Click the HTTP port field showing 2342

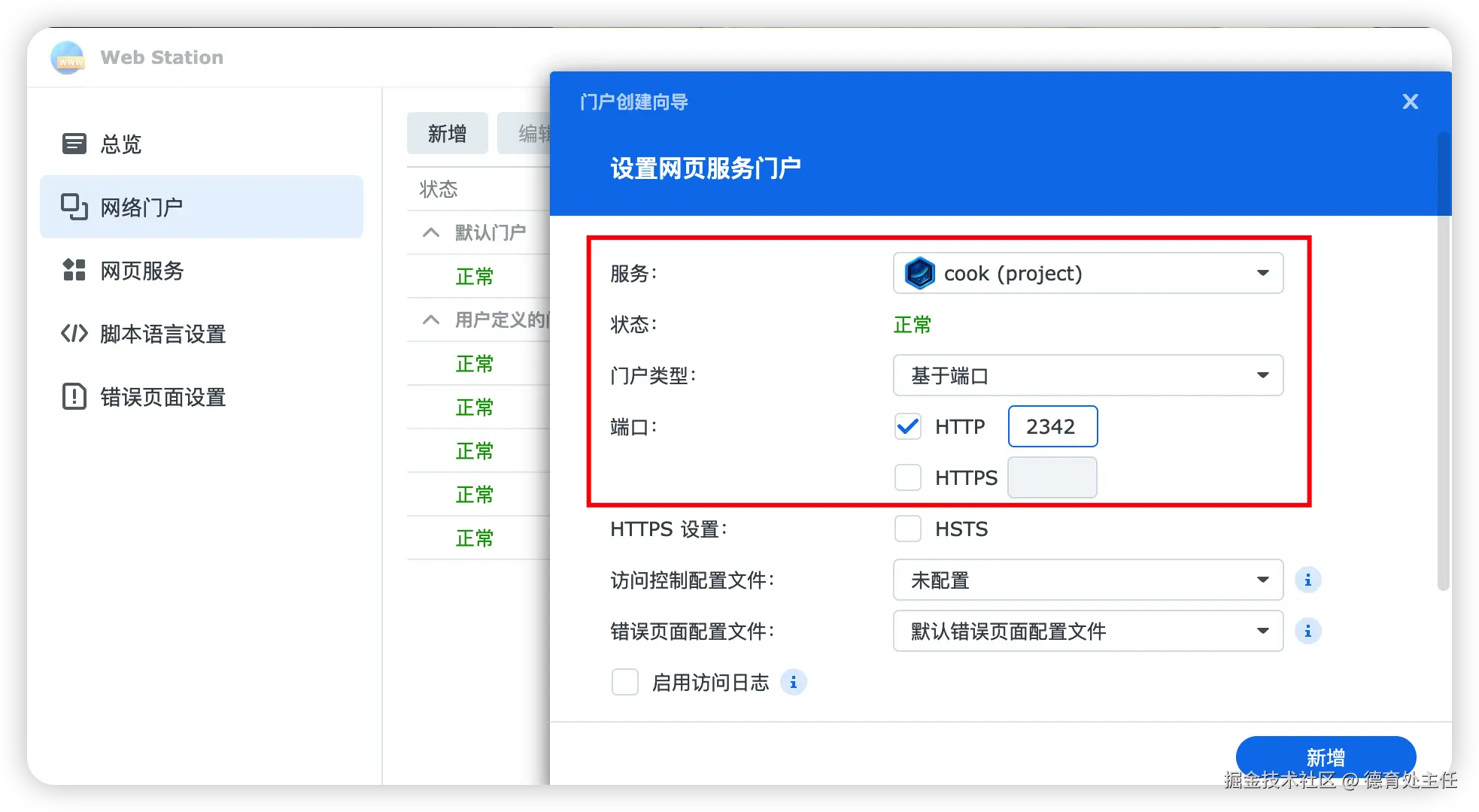tap(1052, 426)
